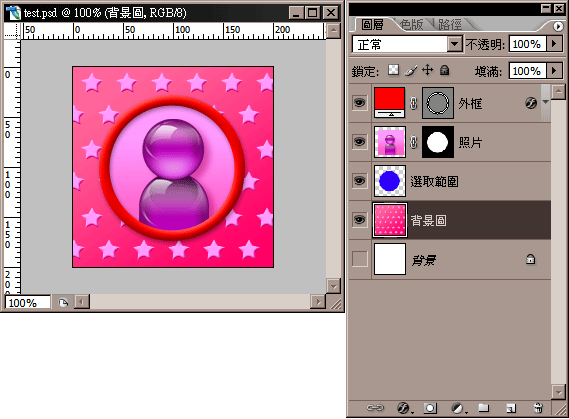The height and width of the screenshot is (419, 569).
Task: Click the link layers chain icon
Action: [375, 408]
